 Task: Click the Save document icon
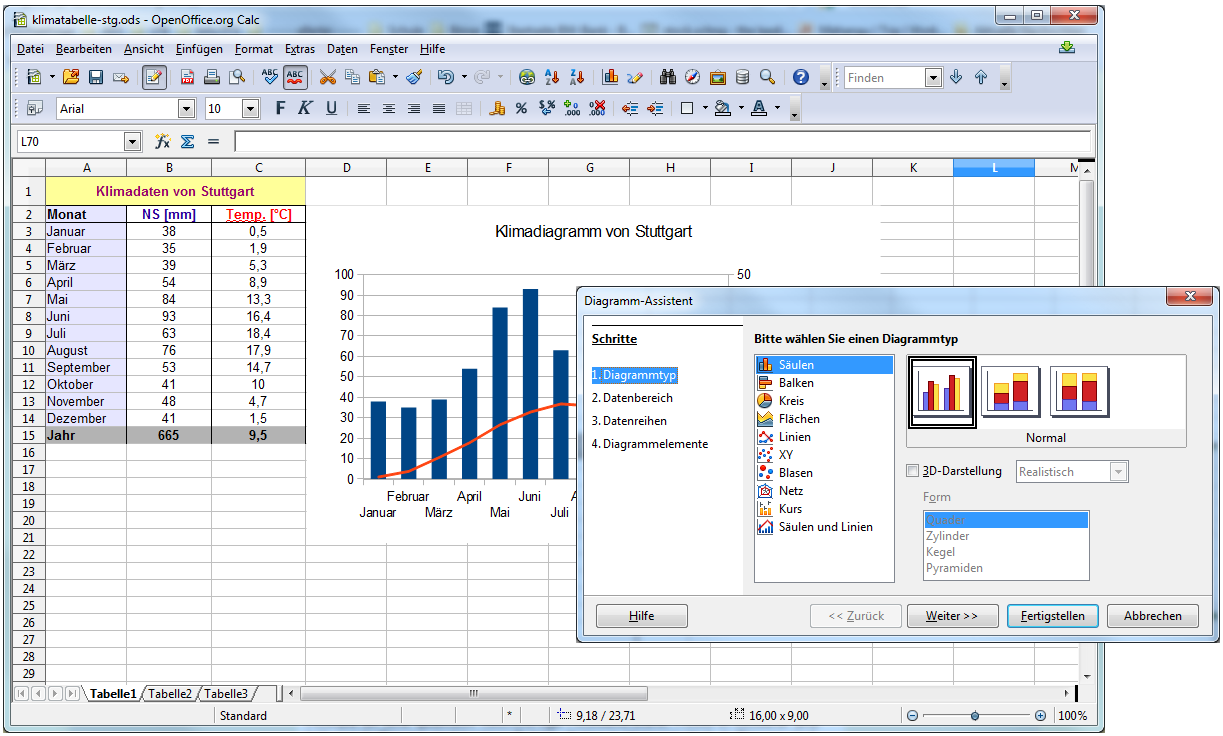click(96, 77)
